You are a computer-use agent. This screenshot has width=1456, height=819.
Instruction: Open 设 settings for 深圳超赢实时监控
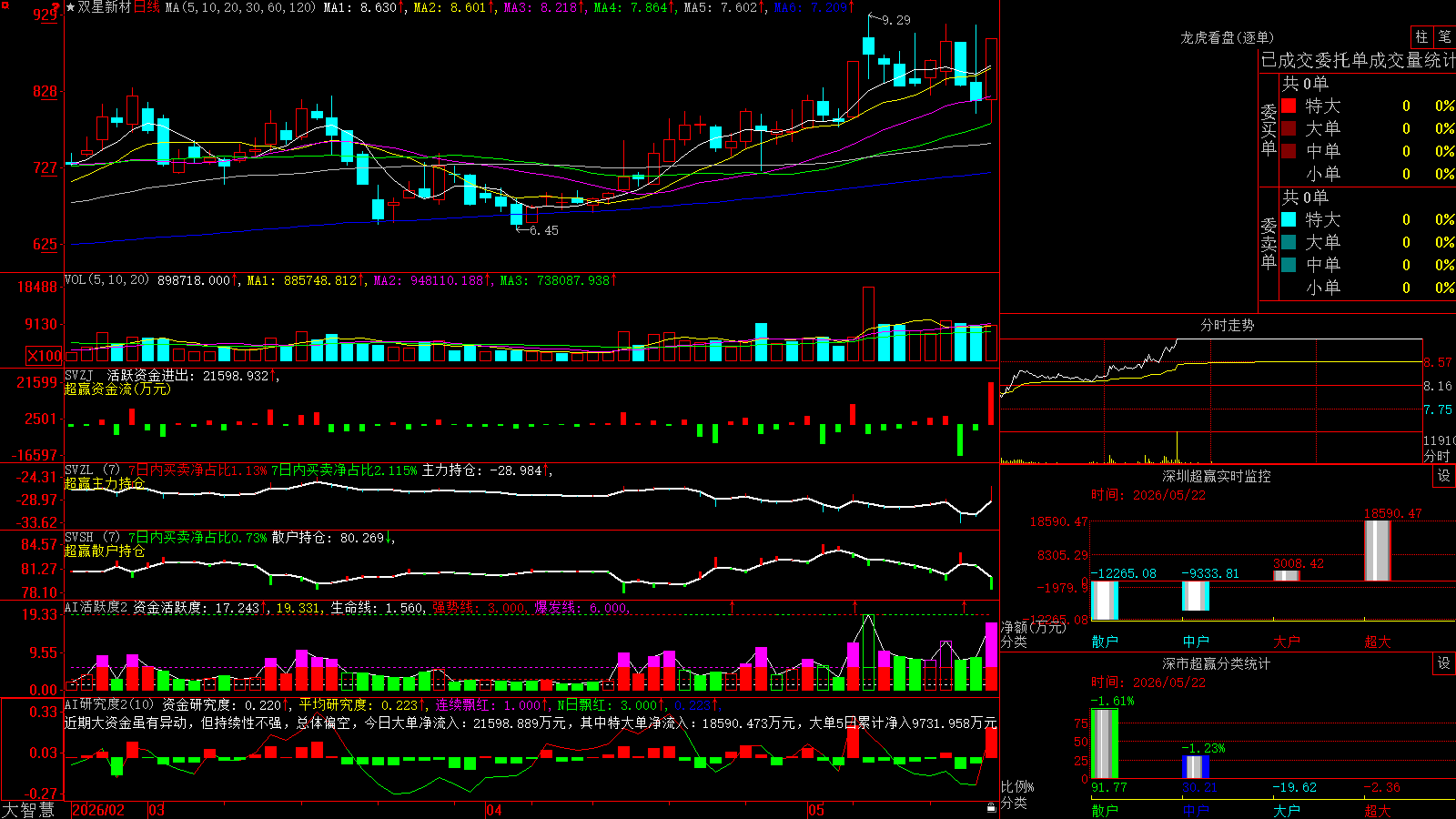pyautogui.click(x=1443, y=476)
